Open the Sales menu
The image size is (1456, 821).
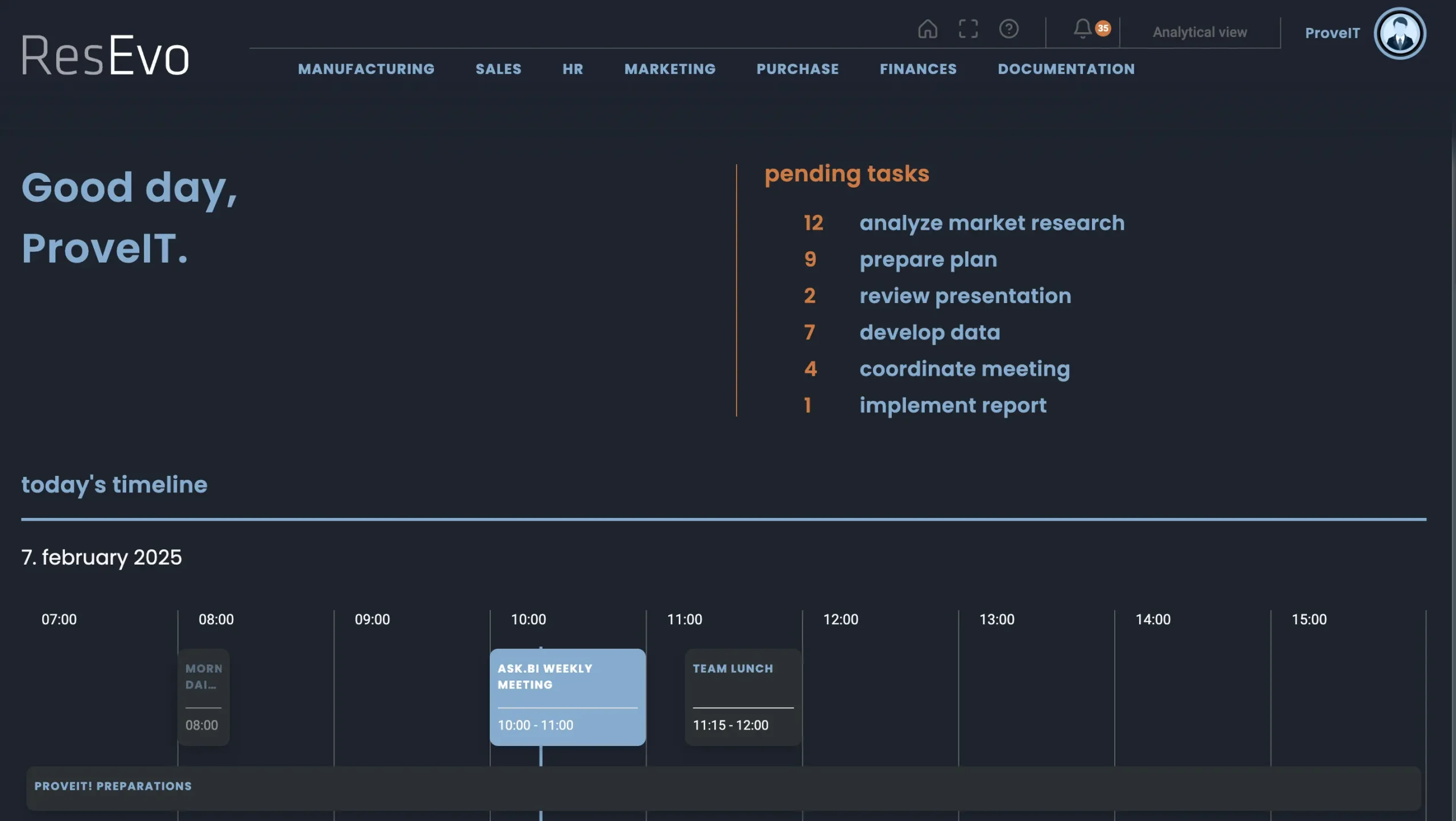coord(498,69)
